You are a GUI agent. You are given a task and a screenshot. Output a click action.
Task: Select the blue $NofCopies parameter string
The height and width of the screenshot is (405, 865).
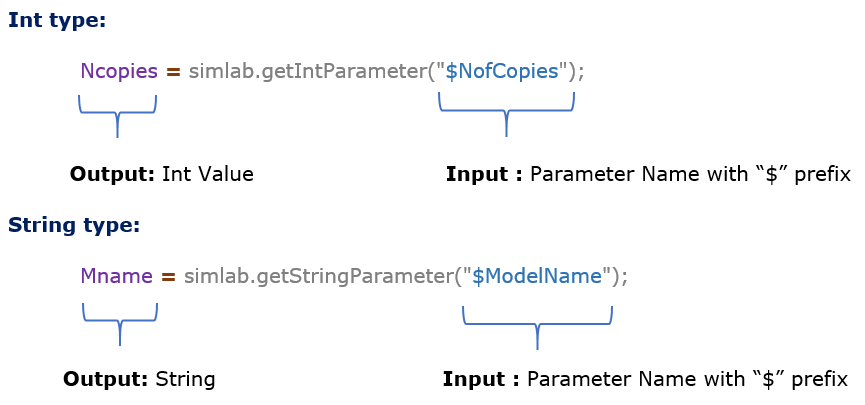pyautogui.click(x=507, y=72)
